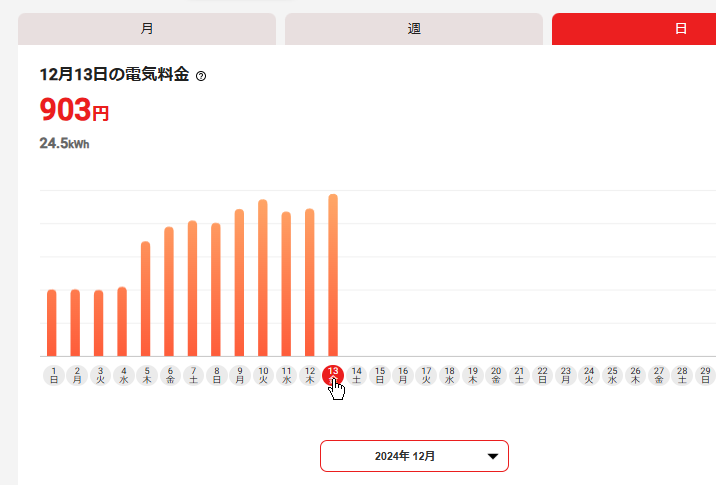Select day 29 (日) on the date axis

(x=706, y=375)
